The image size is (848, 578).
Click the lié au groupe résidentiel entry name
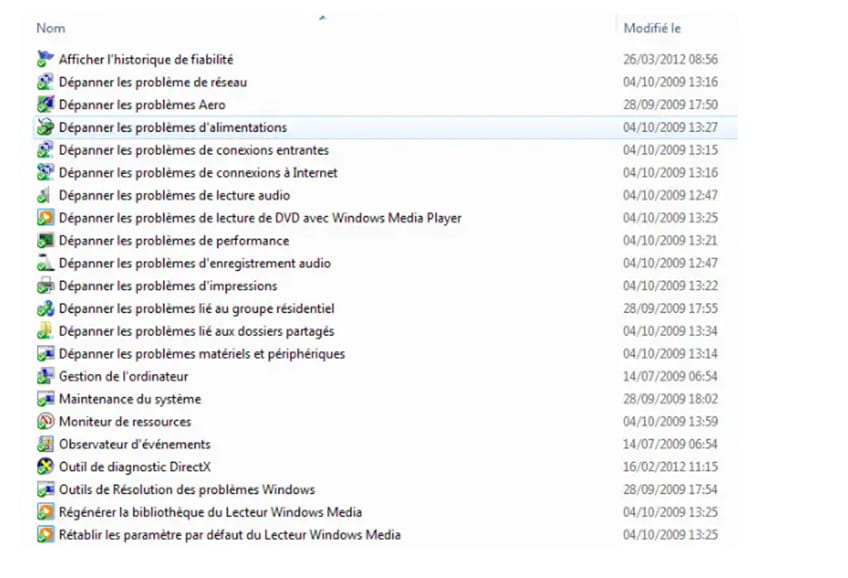pos(196,309)
